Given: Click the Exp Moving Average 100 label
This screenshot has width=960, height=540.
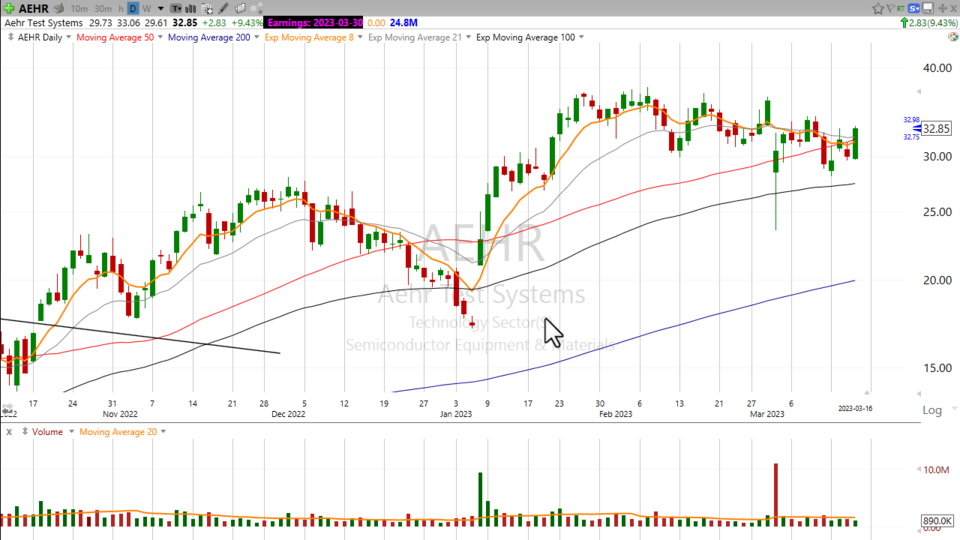Looking at the screenshot, I should pos(526,37).
